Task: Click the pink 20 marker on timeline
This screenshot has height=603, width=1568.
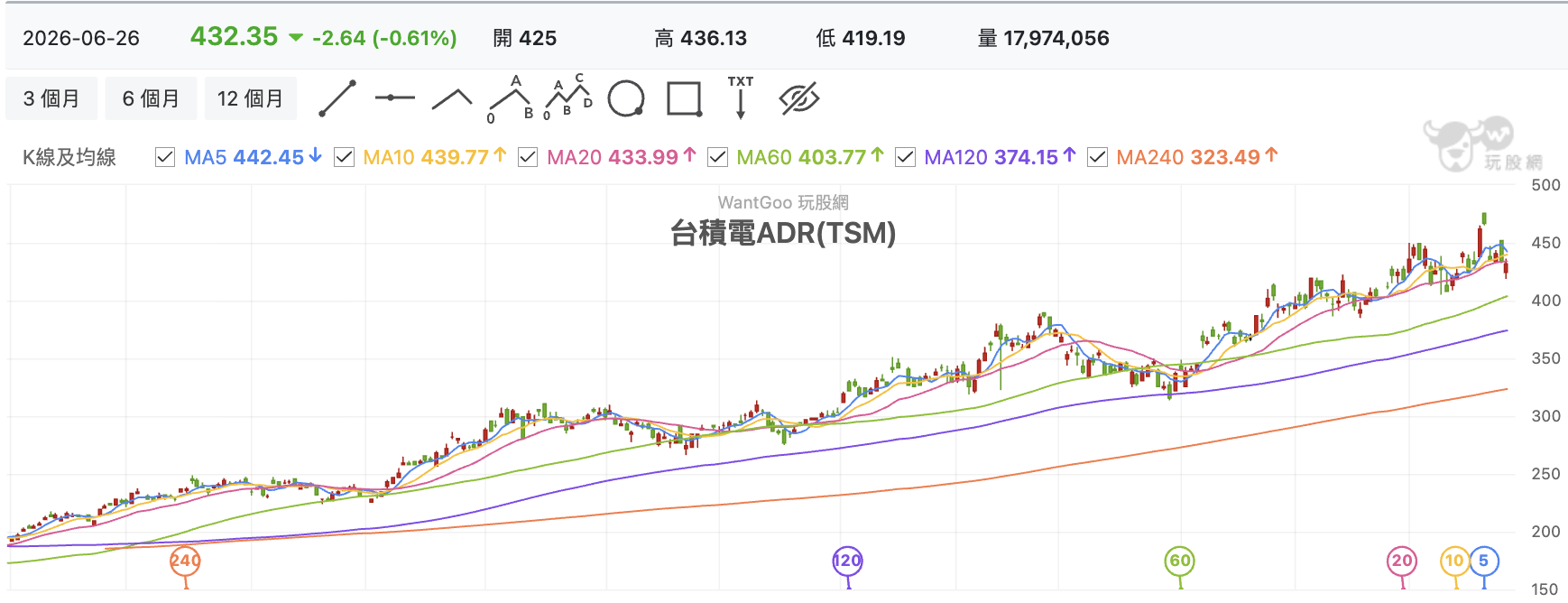Action: 1402,561
